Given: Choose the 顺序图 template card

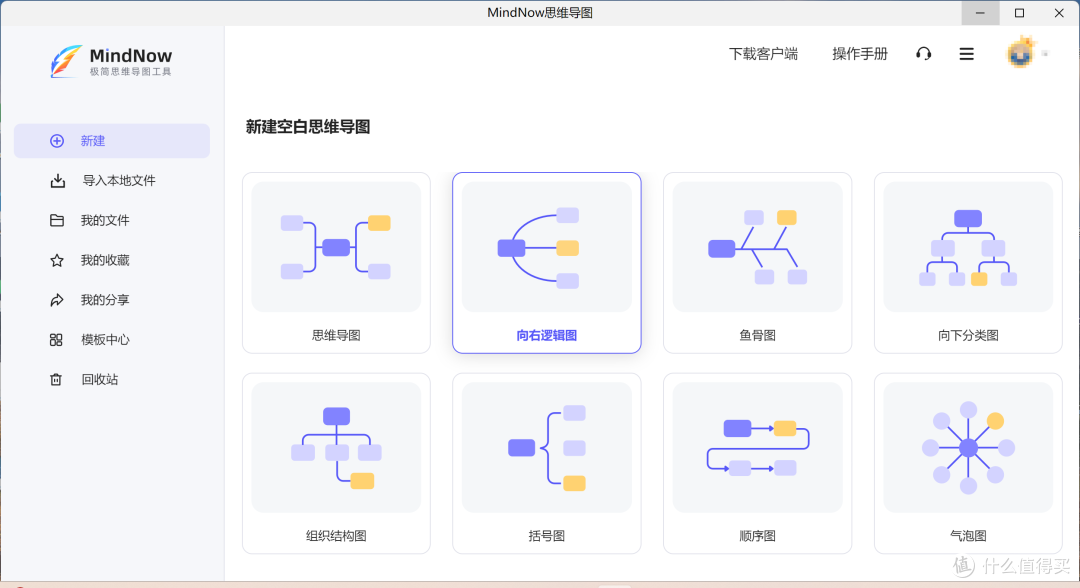Looking at the screenshot, I should pyautogui.click(x=758, y=463).
